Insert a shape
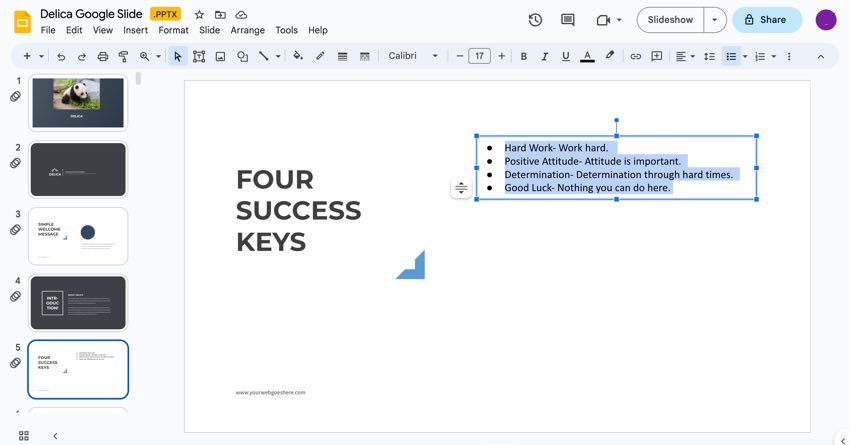Image resolution: width=850 pixels, height=445 pixels. [242, 56]
